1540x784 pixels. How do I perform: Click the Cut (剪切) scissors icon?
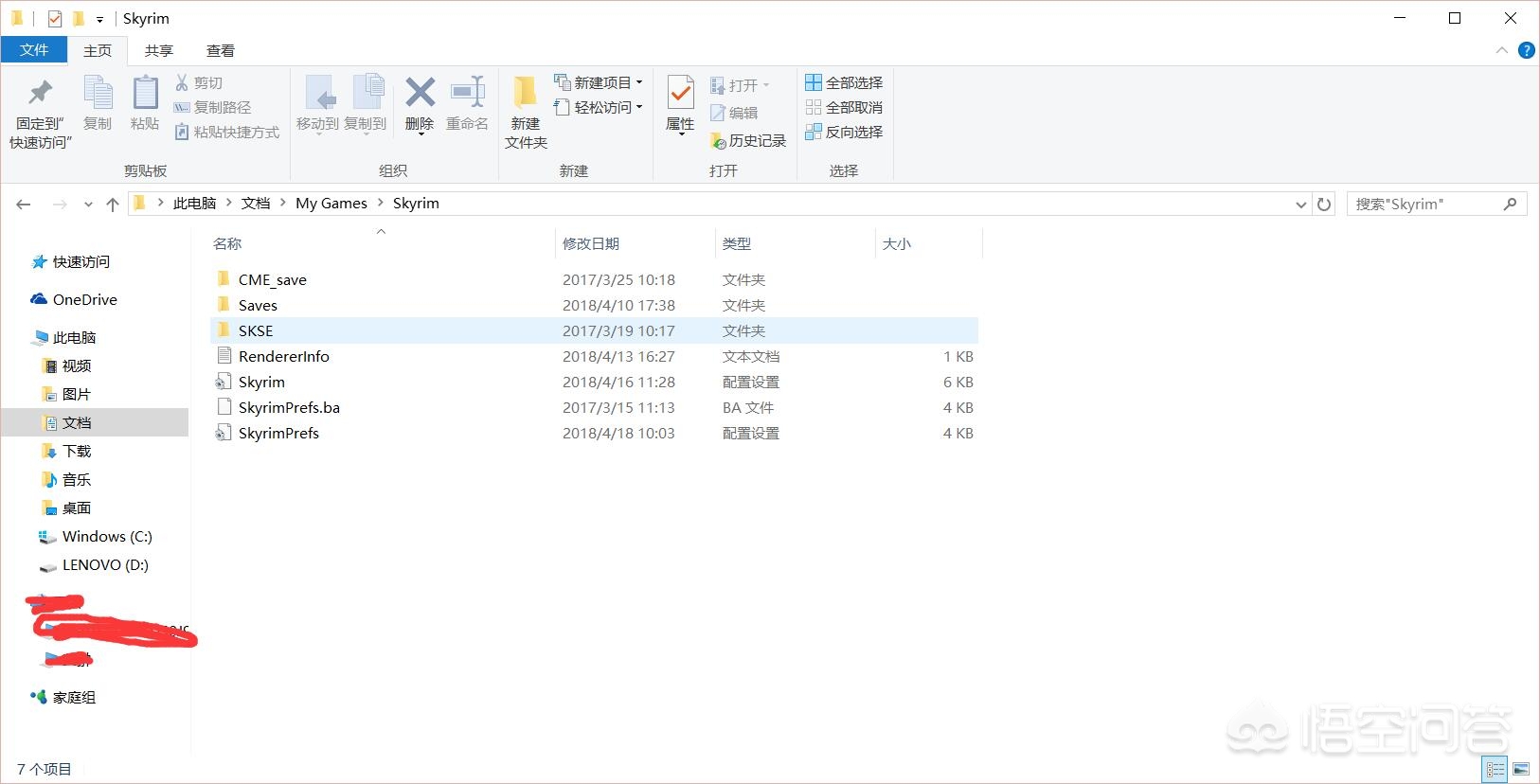[182, 82]
